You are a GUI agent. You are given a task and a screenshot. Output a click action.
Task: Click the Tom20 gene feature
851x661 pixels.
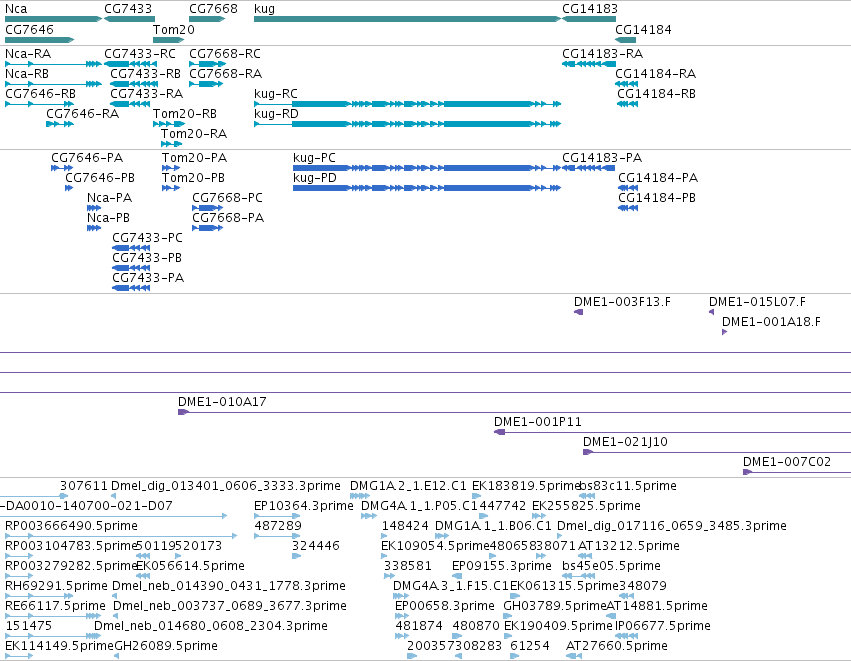(169, 40)
